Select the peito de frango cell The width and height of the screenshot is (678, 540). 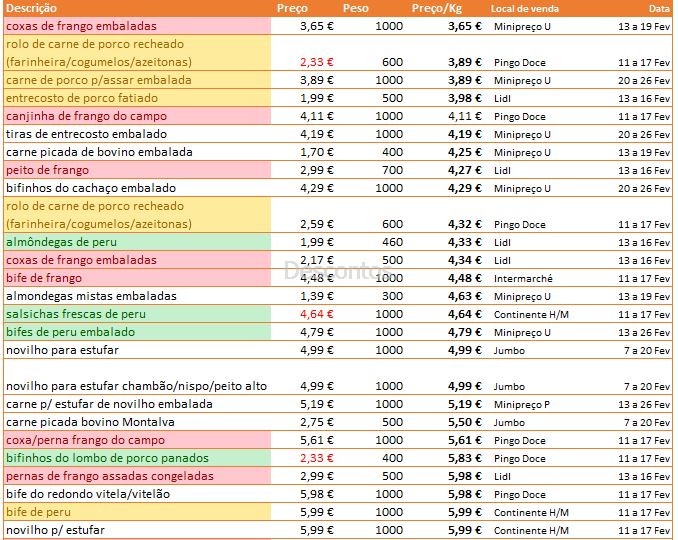[x=138, y=170]
